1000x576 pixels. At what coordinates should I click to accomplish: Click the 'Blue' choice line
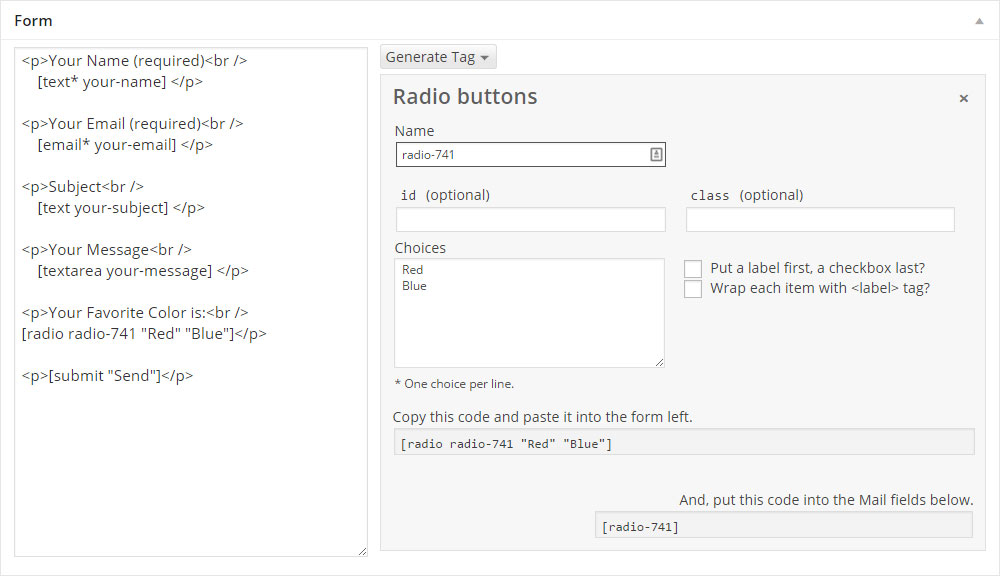click(415, 286)
